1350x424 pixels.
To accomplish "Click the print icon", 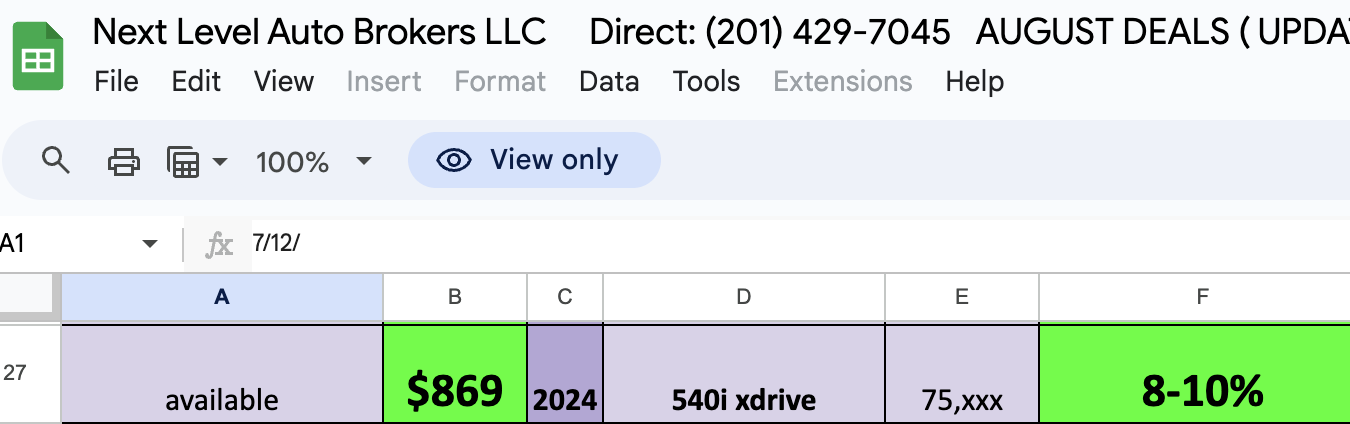I will (x=123, y=160).
